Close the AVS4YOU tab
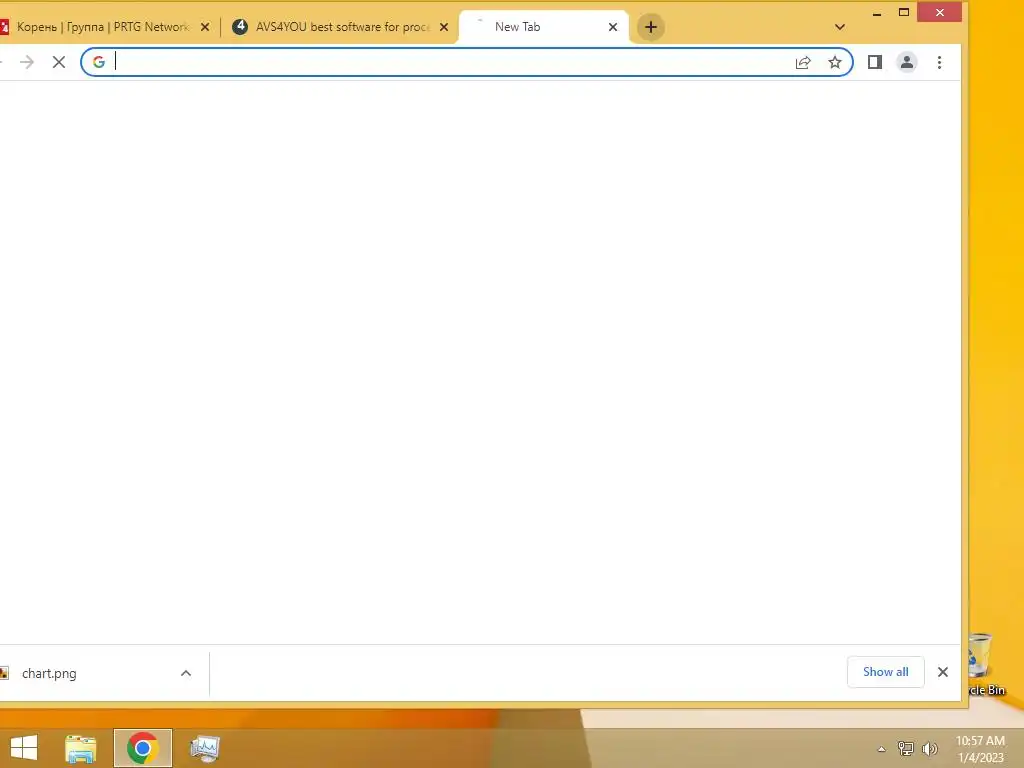 (x=443, y=27)
